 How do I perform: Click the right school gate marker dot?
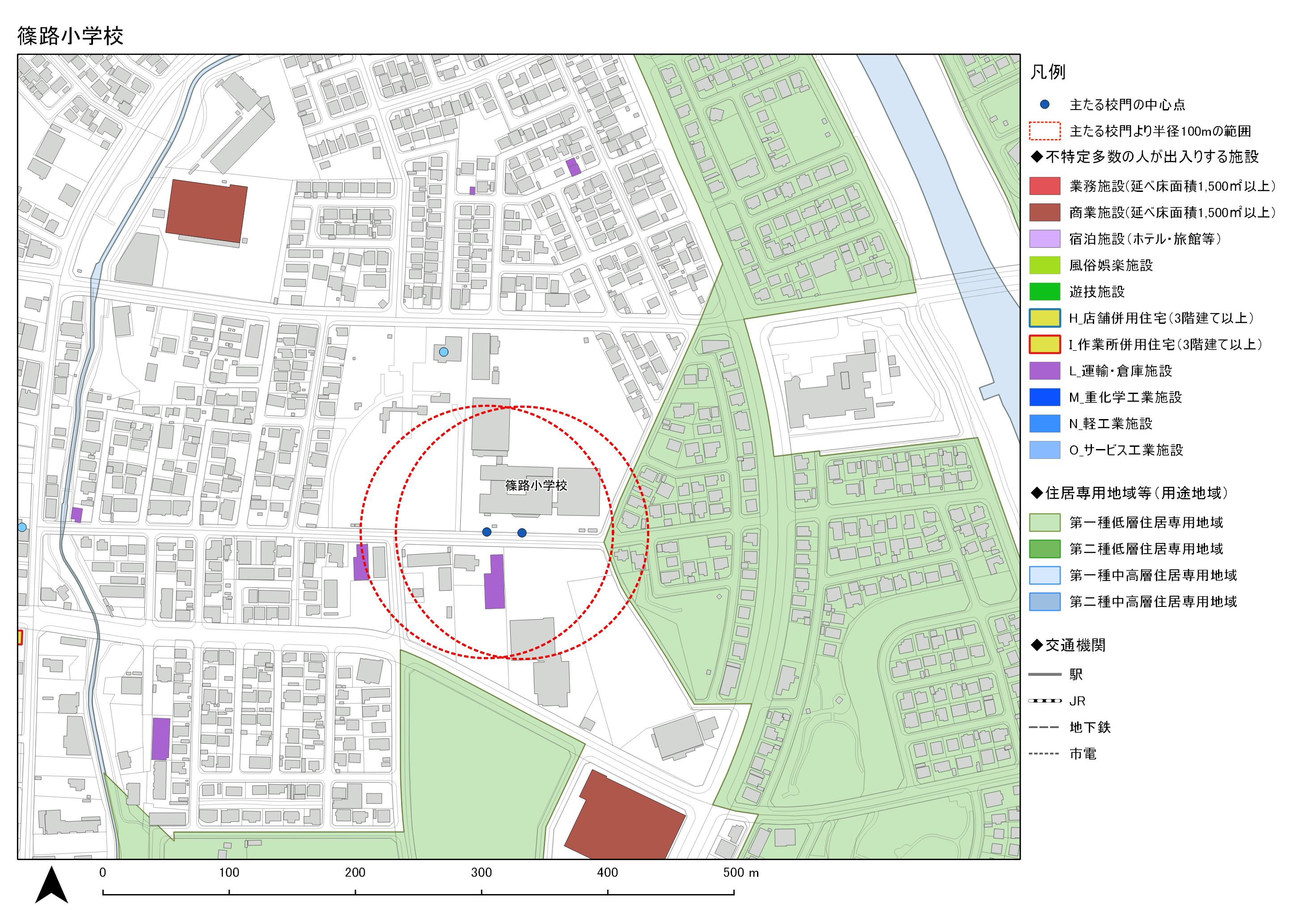(x=522, y=533)
